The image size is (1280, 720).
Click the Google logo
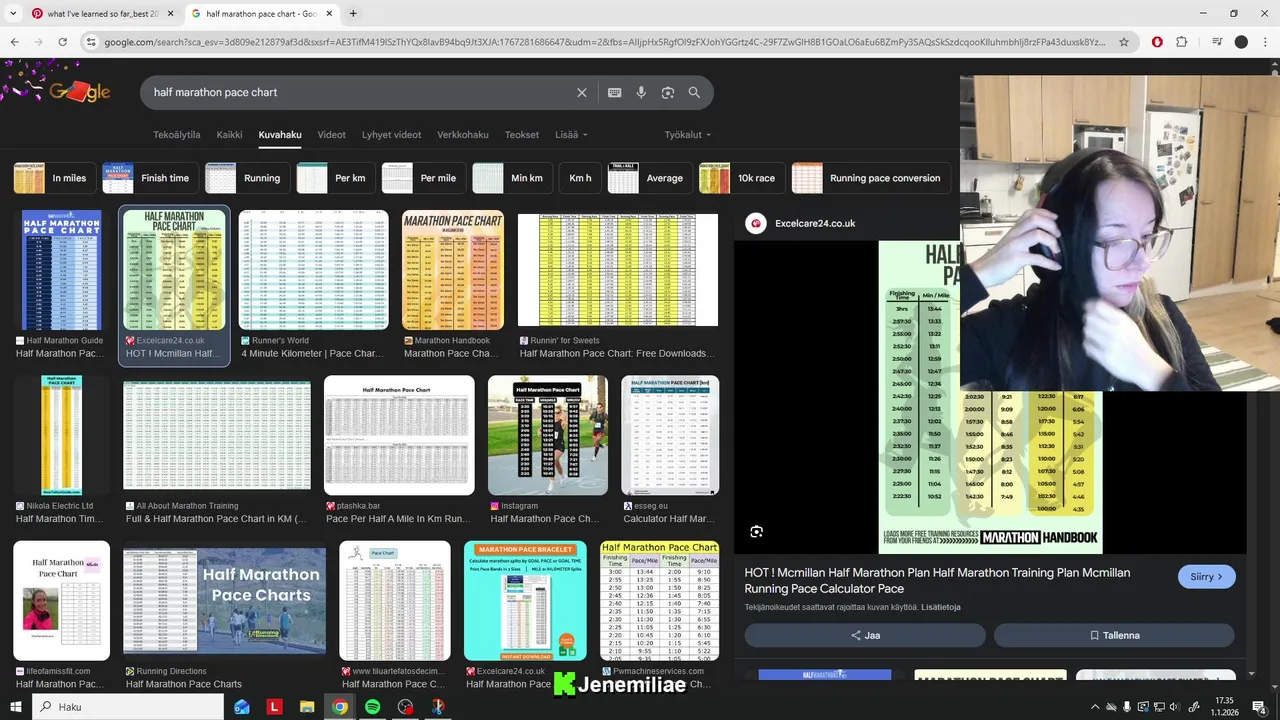80,92
